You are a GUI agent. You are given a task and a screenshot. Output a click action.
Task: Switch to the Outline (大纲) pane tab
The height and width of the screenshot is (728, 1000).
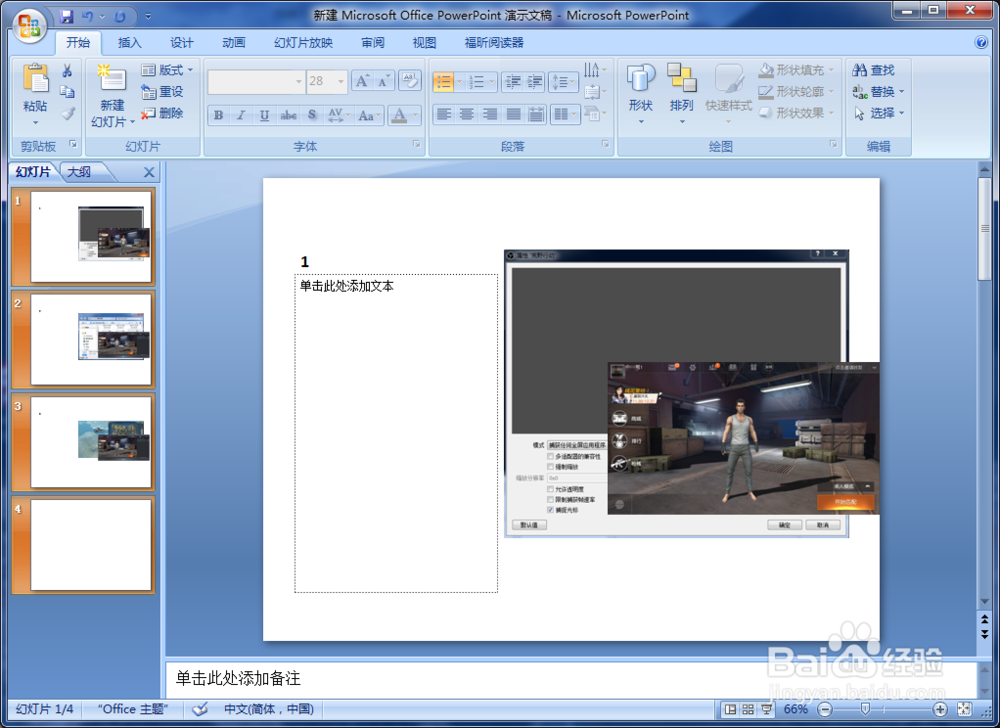tap(79, 172)
